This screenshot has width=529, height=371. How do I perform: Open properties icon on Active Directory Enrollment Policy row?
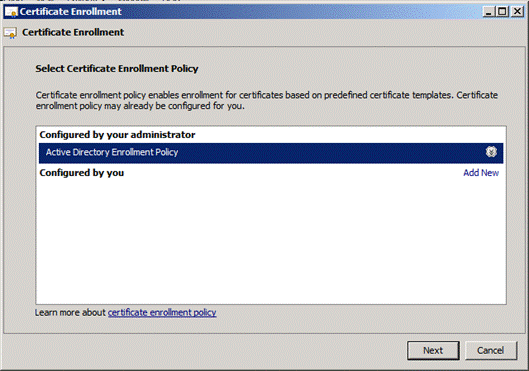pos(491,152)
